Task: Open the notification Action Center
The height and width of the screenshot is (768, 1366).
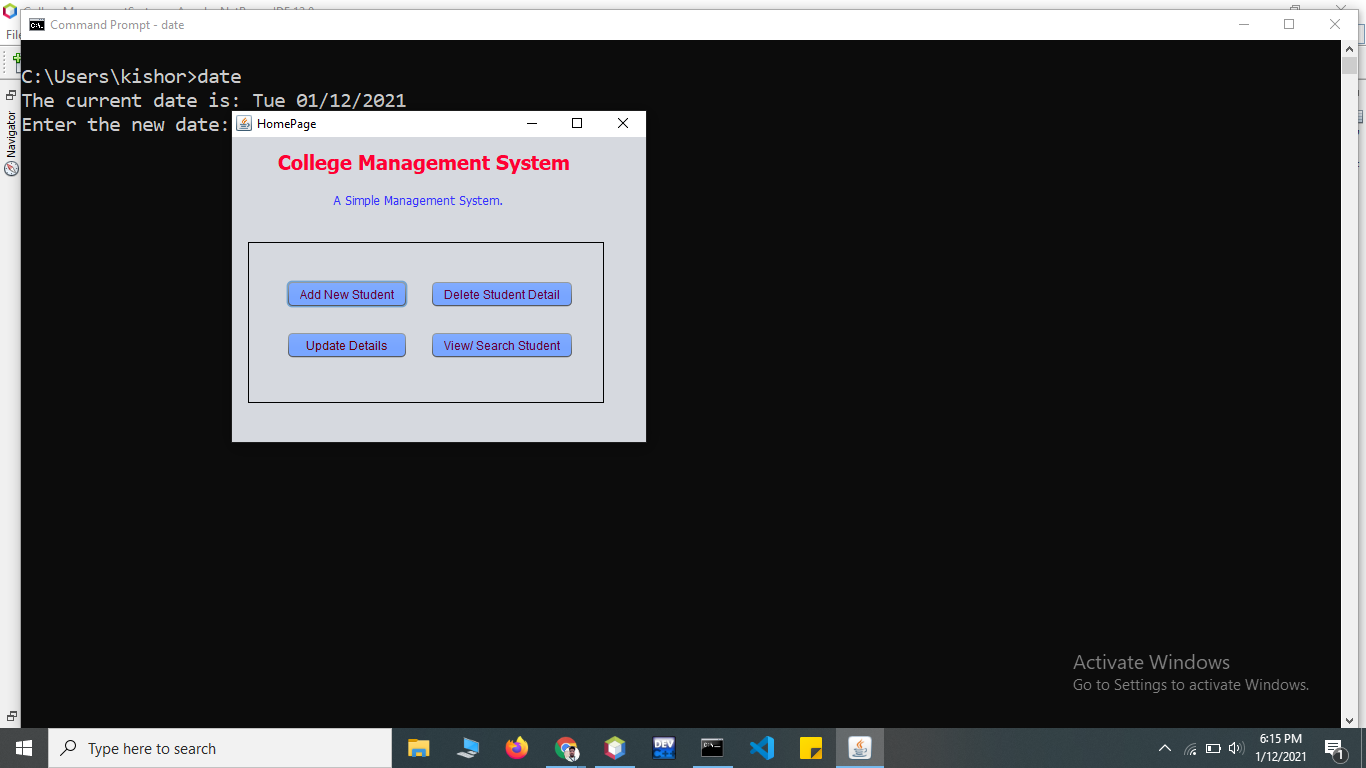Action: (x=1335, y=748)
